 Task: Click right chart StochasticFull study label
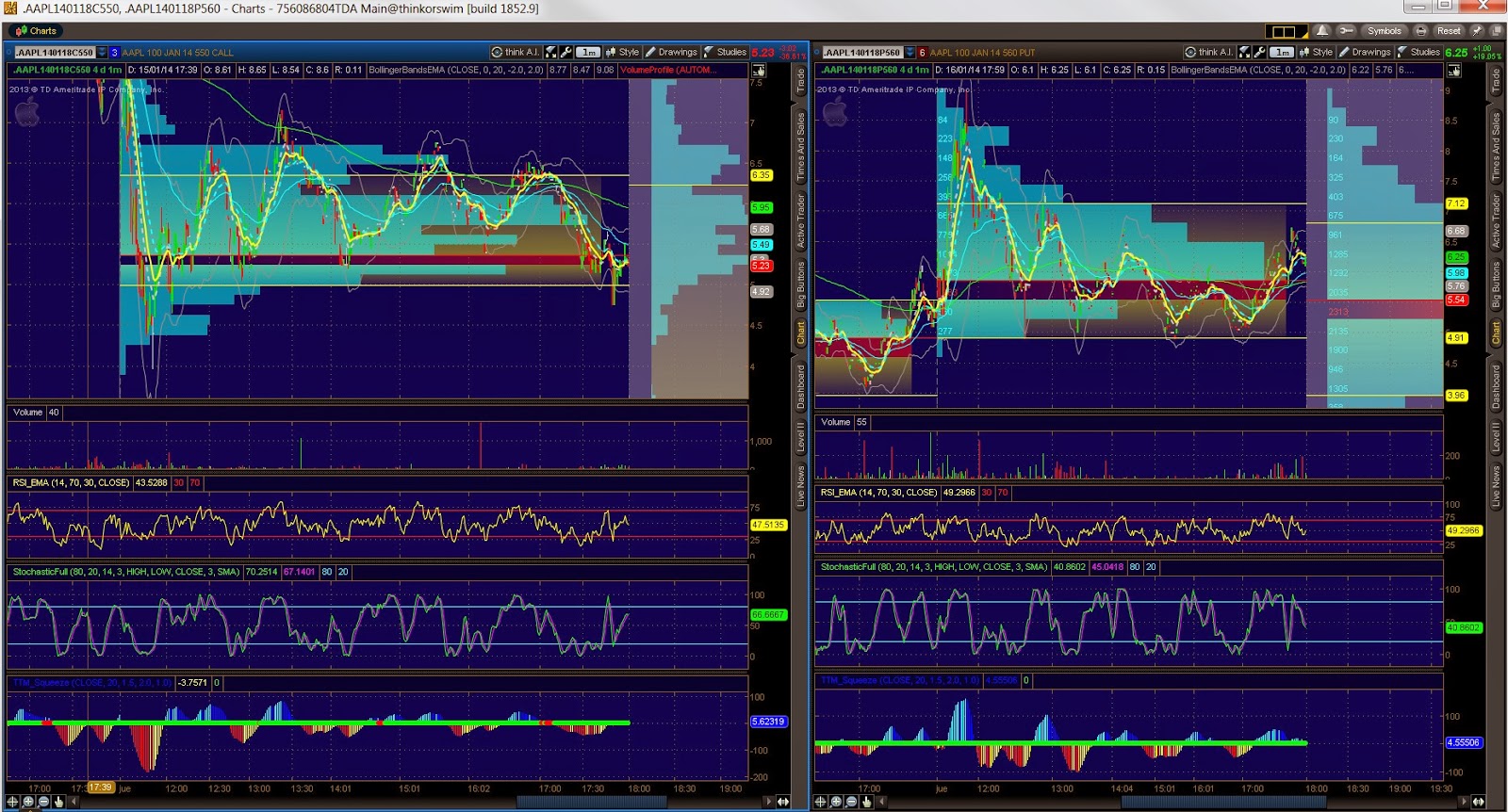point(934,567)
